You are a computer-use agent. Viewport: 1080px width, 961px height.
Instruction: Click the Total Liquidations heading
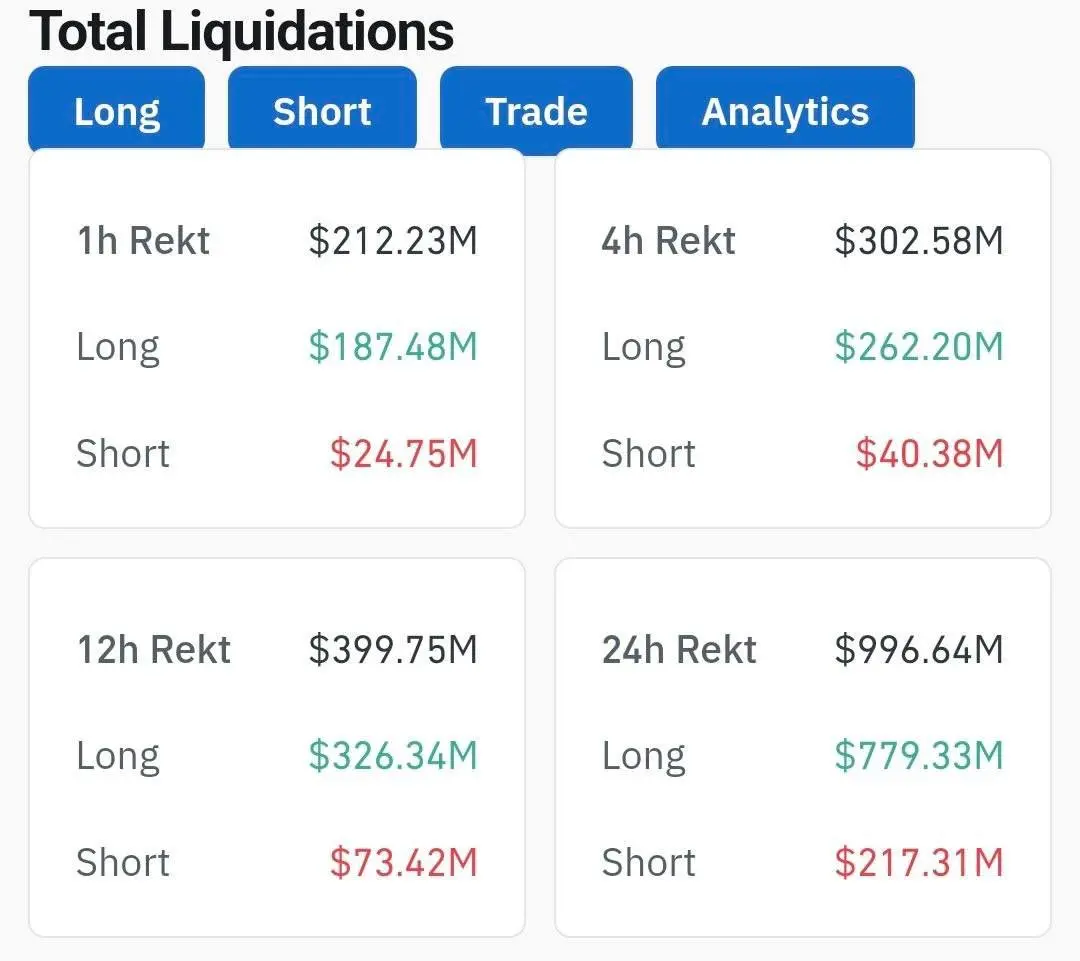[242, 31]
